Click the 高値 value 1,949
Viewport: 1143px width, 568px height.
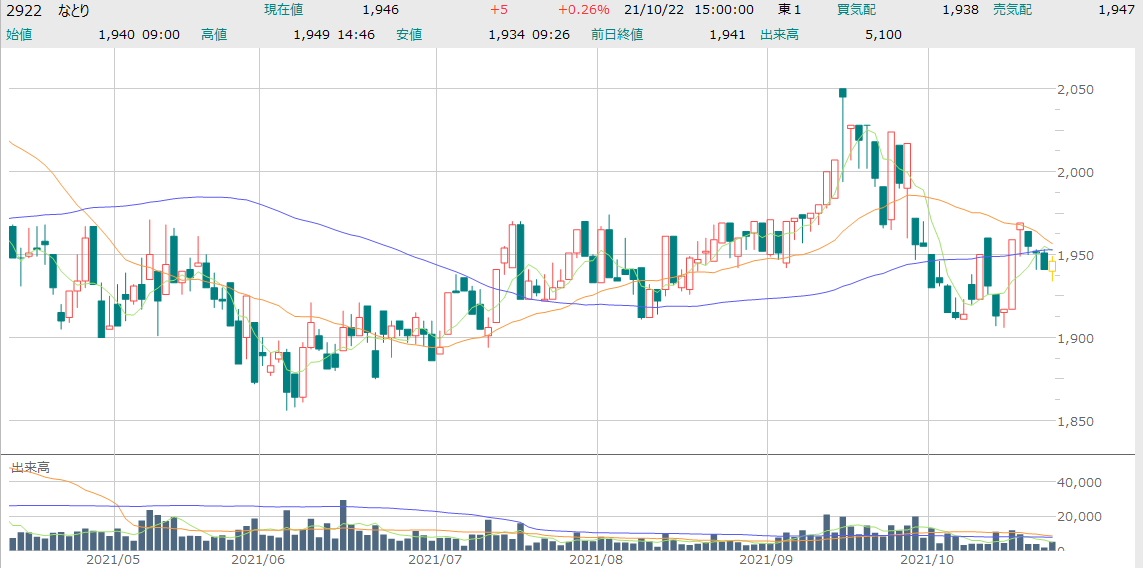pyautogui.click(x=311, y=34)
